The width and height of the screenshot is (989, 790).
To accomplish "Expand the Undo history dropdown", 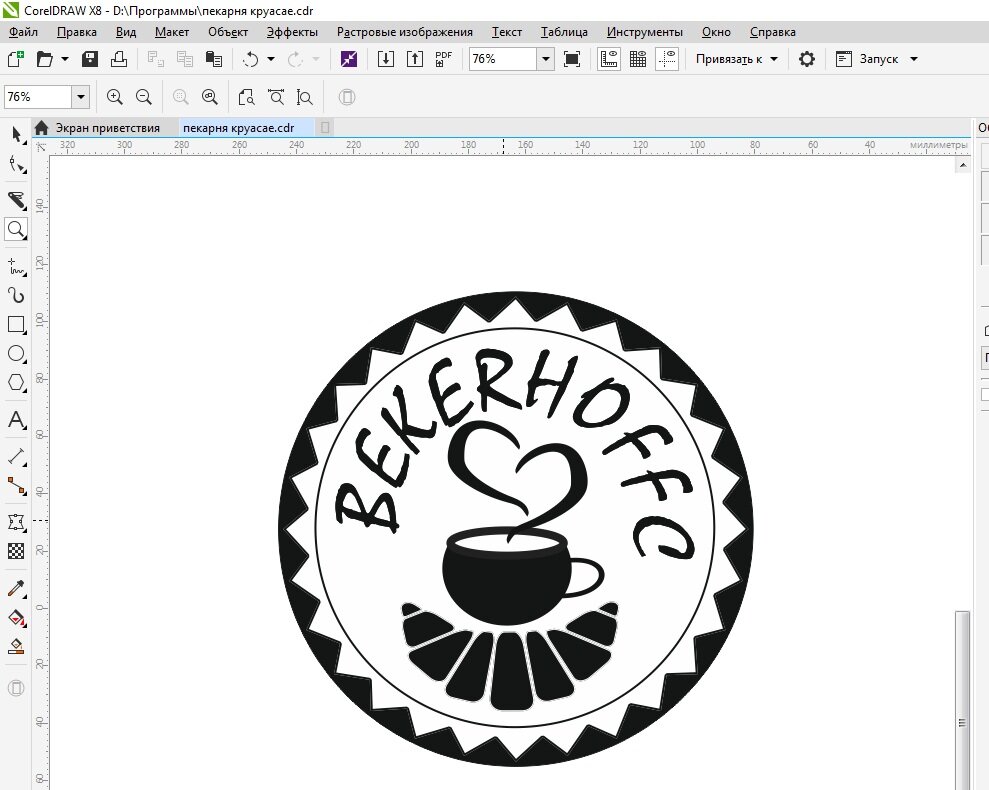I will 271,59.
